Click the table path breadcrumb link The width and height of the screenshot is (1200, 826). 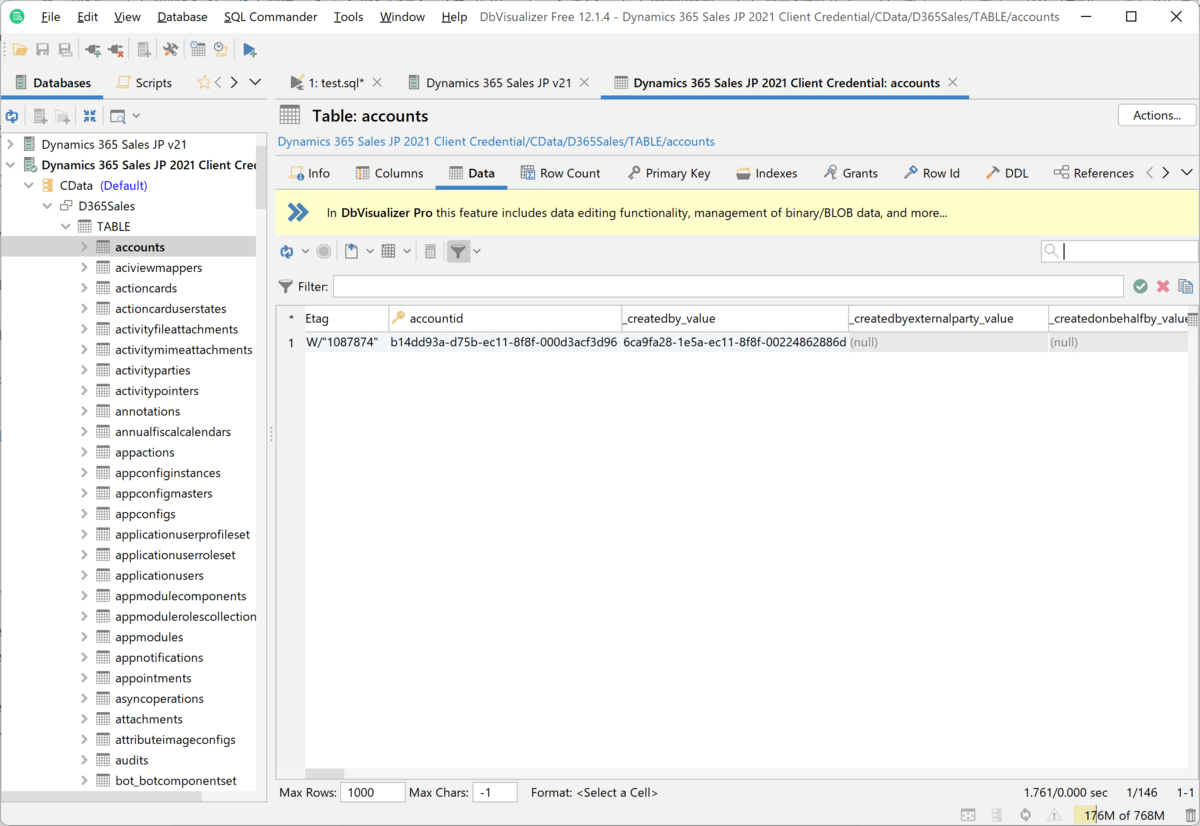point(496,142)
